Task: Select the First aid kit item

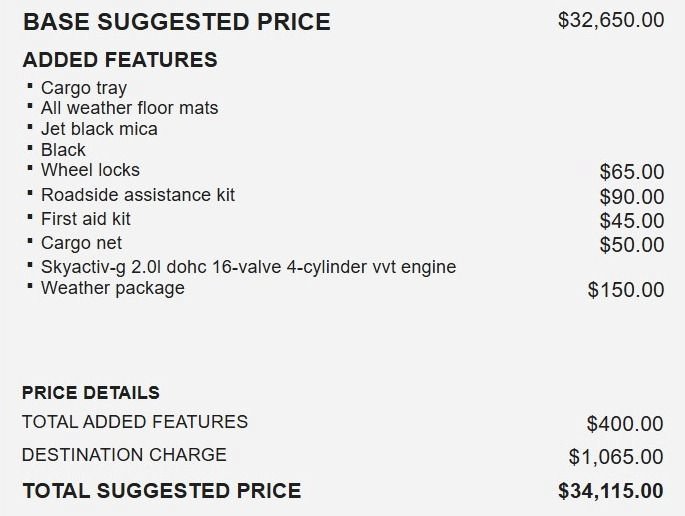Action: pos(86,219)
